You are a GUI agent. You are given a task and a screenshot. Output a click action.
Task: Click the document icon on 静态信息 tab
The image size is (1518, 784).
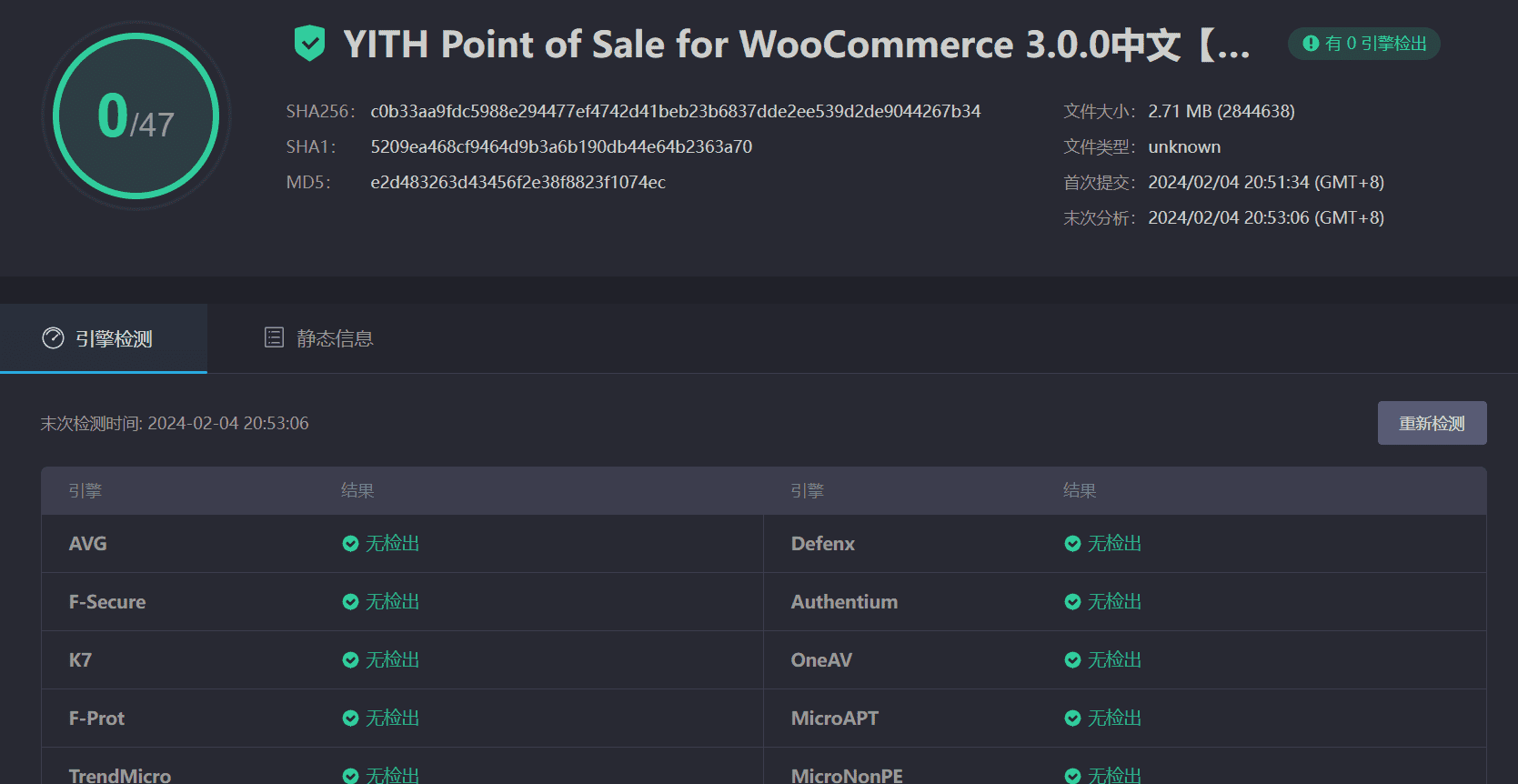[274, 337]
